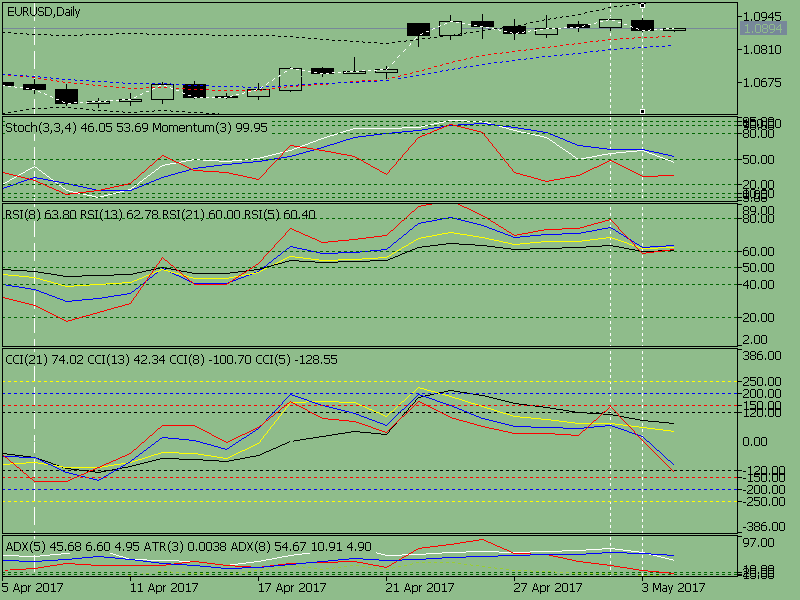This screenshot has height=600, width=800.
Task: Click the positive 200.00 level on CCI axis
Action: tap(762, 393)
